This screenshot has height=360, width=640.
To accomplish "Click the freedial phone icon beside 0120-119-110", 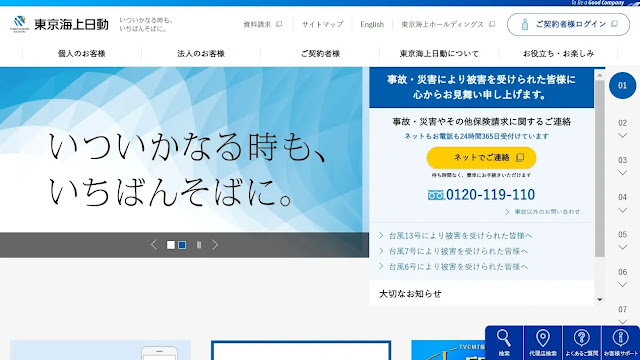I will 436,195.
